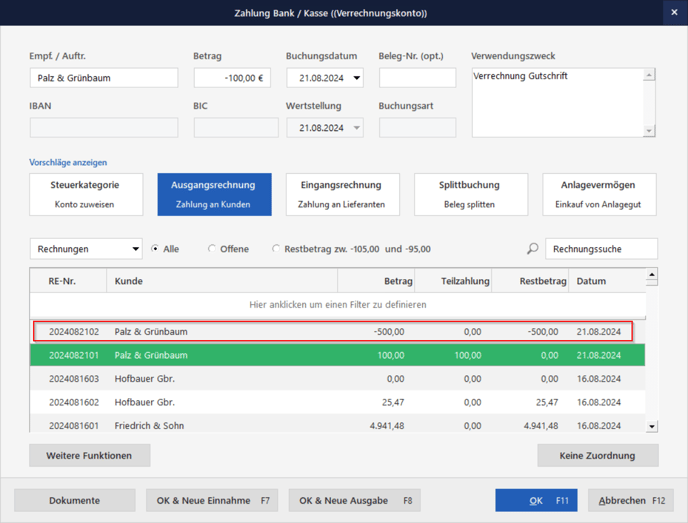
Task: Open the Buchungsdatum date dropdown
Action: tap(357, 78)
